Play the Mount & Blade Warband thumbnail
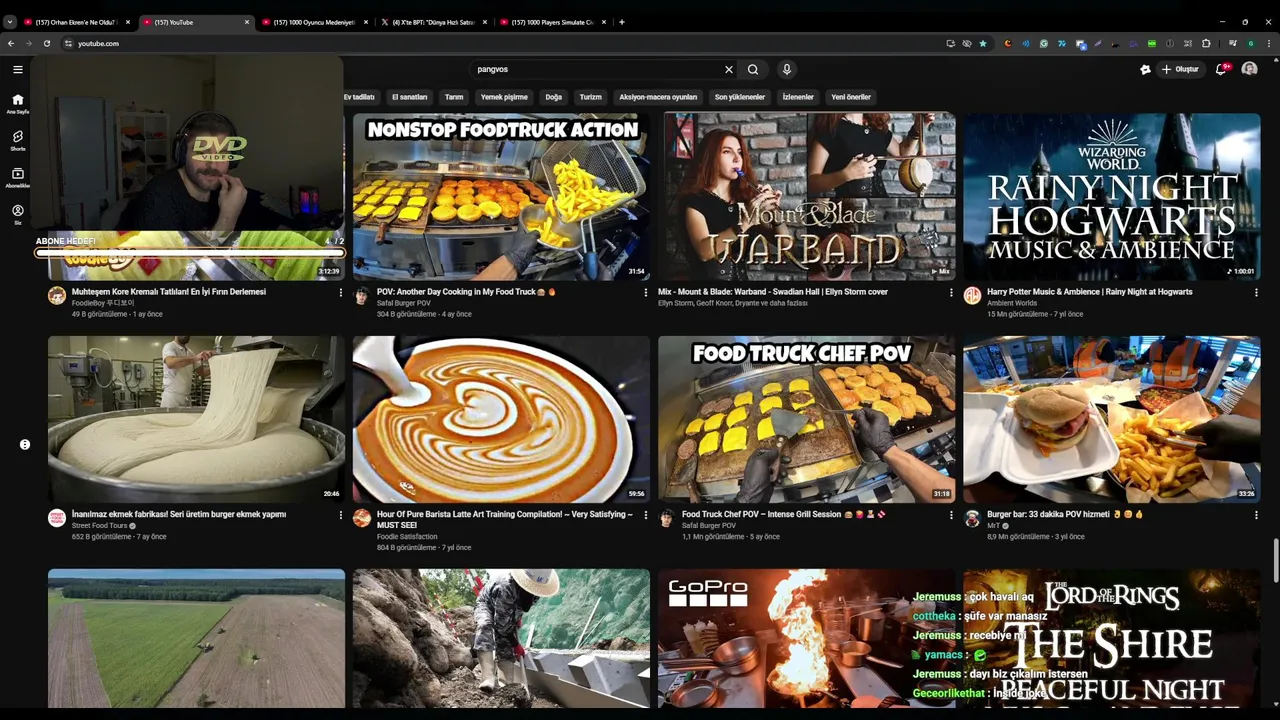Image resolution: width=1280 pixels, height=720 pixels. pyautogui.click(x=807, y=196)
